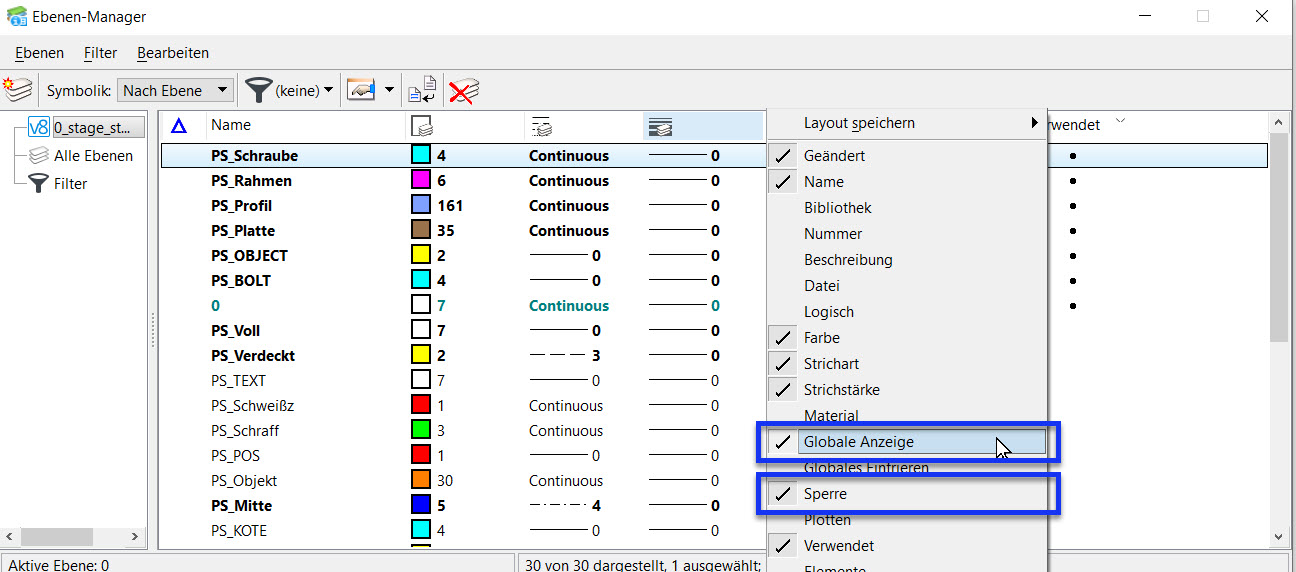Image resolution: width=1296 pixels, height=572 pixels.
Task: Click the brown color swatch of PS_Platte
Action: click(421, 231)
